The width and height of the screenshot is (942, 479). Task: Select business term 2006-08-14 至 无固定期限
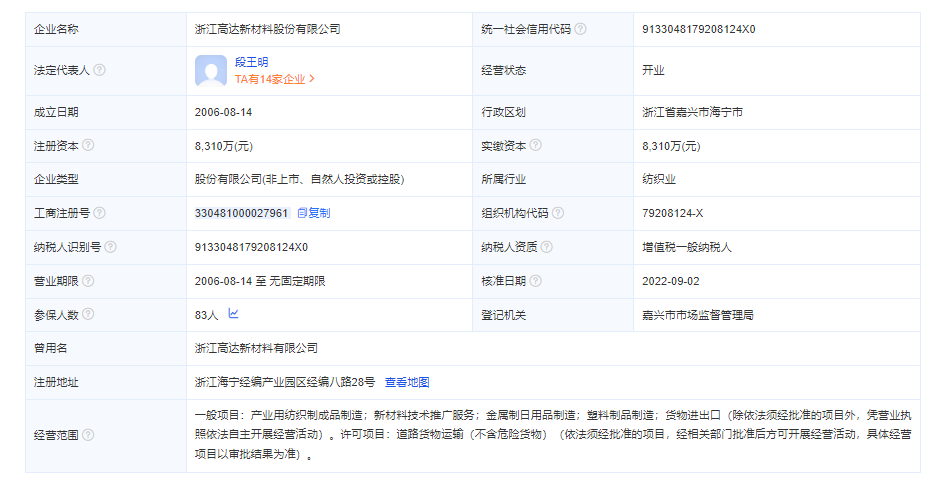click(260, 281)
